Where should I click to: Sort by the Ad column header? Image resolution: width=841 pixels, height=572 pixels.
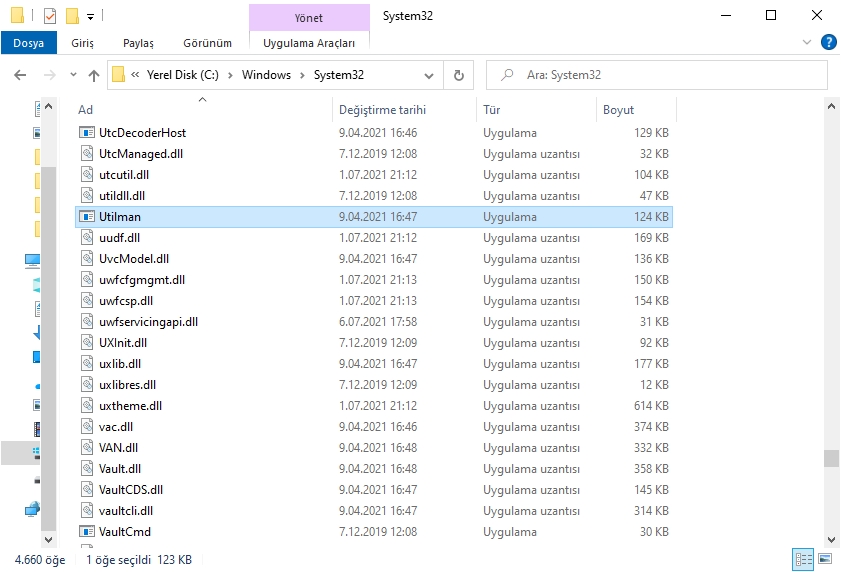202,109
